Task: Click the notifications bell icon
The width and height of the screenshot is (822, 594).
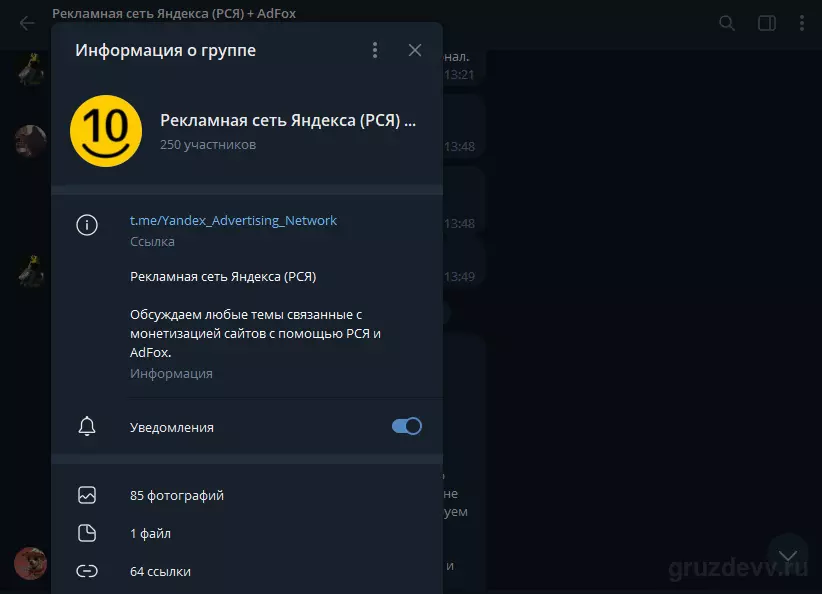Action: coord(87,426)
